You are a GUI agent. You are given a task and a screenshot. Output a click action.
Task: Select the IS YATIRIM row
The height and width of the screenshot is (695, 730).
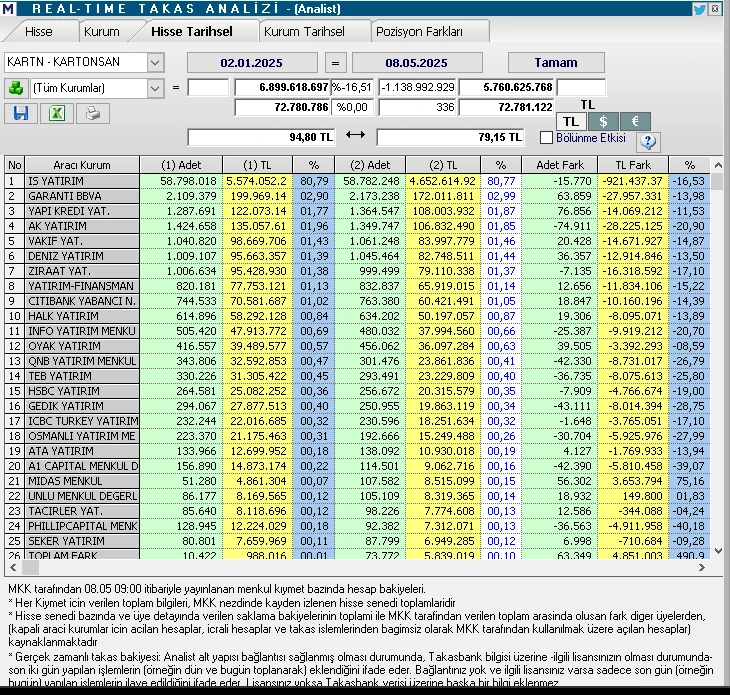(x=357, y=181)
